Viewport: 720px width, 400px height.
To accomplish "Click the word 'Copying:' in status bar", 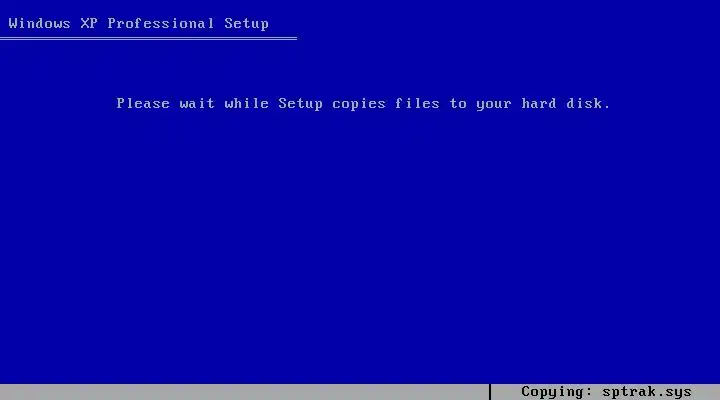I will (557, 392).
